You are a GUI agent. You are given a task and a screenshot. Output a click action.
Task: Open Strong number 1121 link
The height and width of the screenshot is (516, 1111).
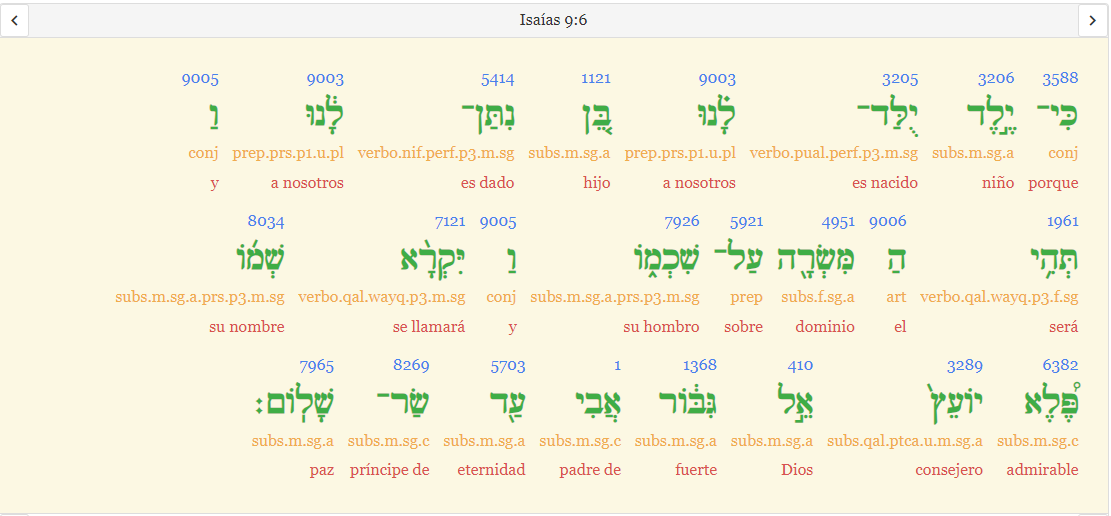596,79
